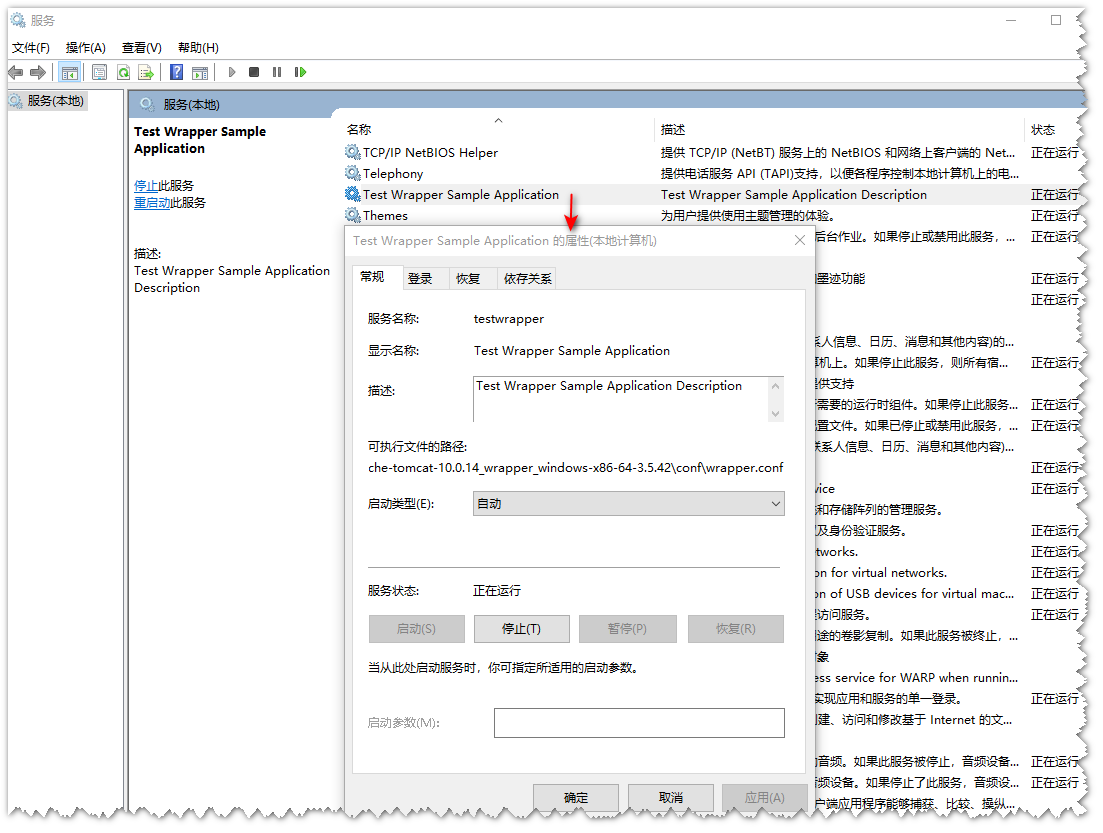Go back using the toolbar Back arrow
The image size is (1103, 833).
[15, 72]
